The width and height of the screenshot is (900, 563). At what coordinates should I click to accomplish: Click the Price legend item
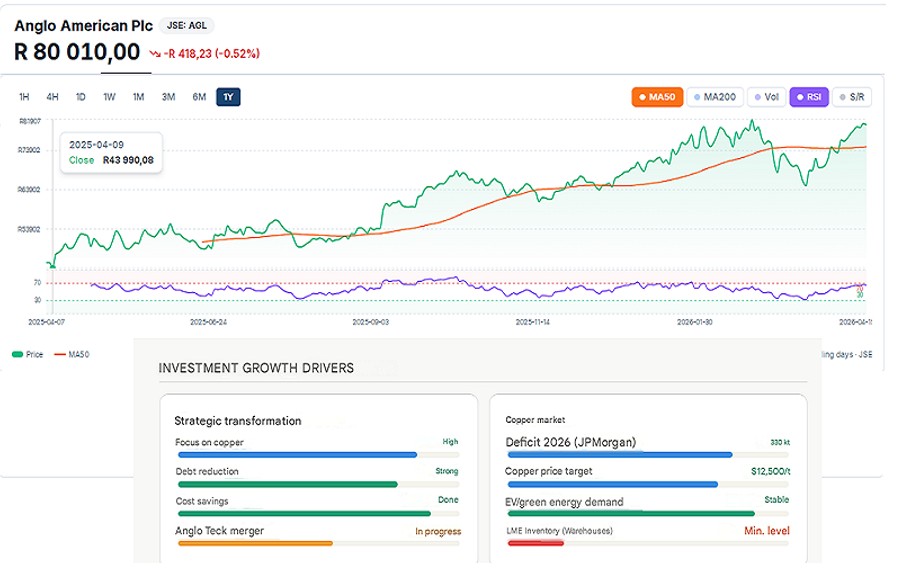(x=28, y=354)
